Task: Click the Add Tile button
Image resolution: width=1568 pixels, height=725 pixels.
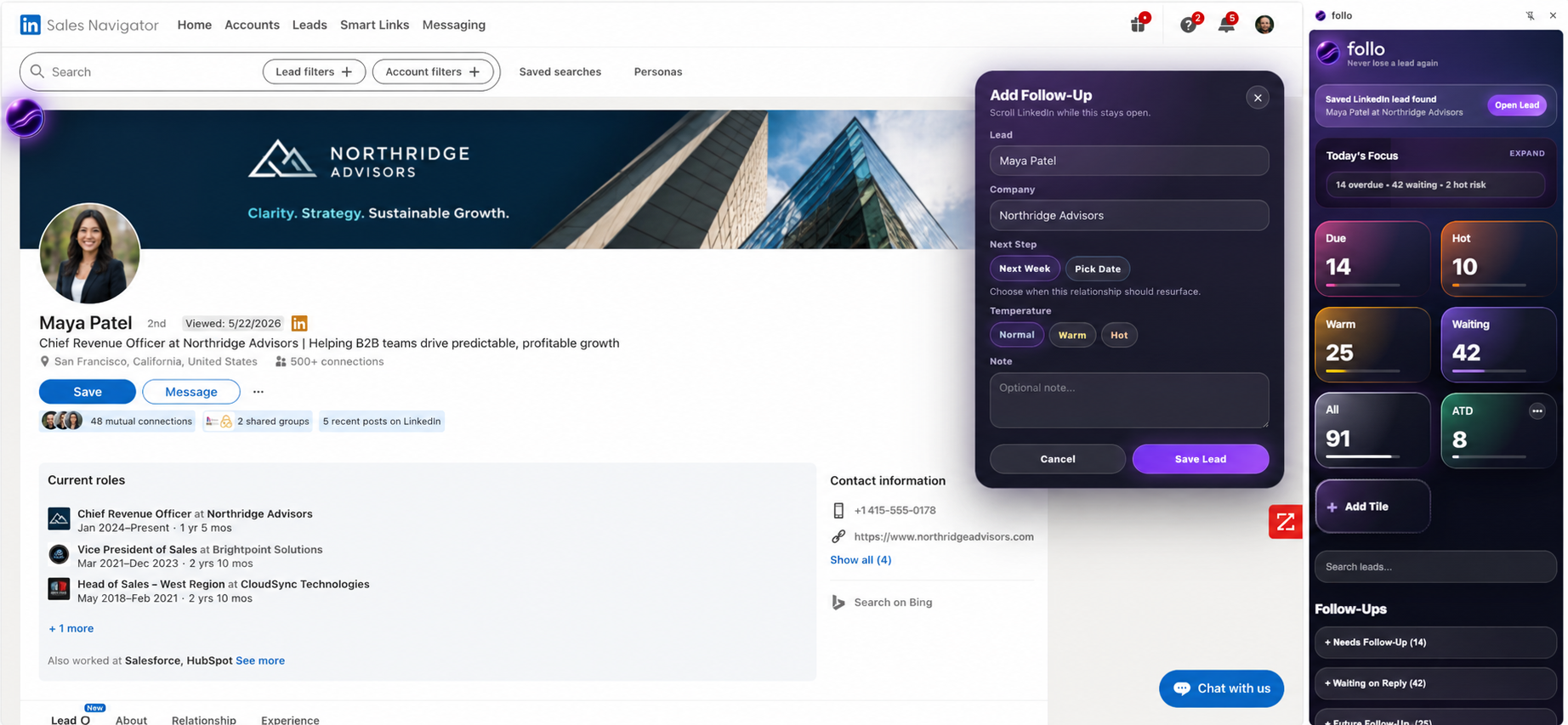Action: pyautogui.click(x=1372, y=507)
